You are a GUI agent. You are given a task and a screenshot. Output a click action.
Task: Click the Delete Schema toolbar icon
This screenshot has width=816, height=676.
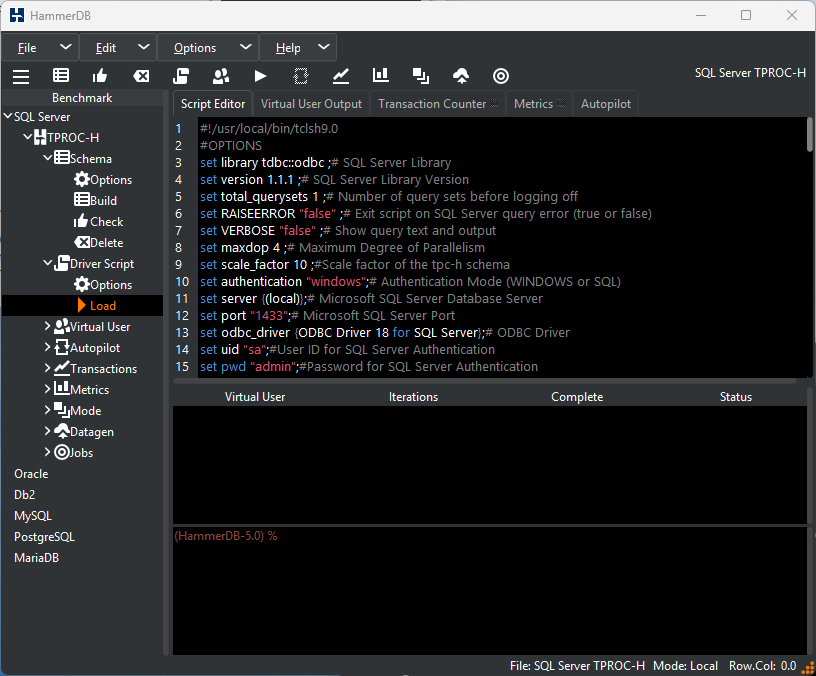coord(141,76)
